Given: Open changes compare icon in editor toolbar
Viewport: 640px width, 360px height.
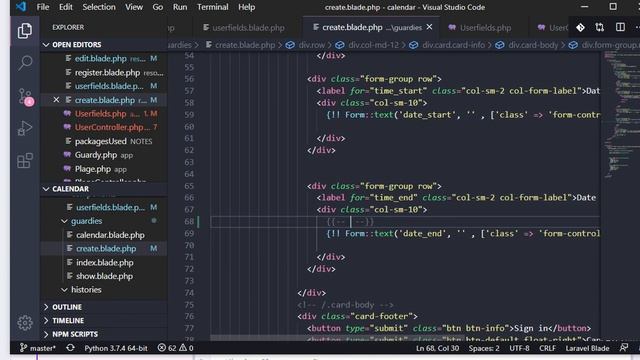Looking at the screenshot, I should tap(600, 27).
